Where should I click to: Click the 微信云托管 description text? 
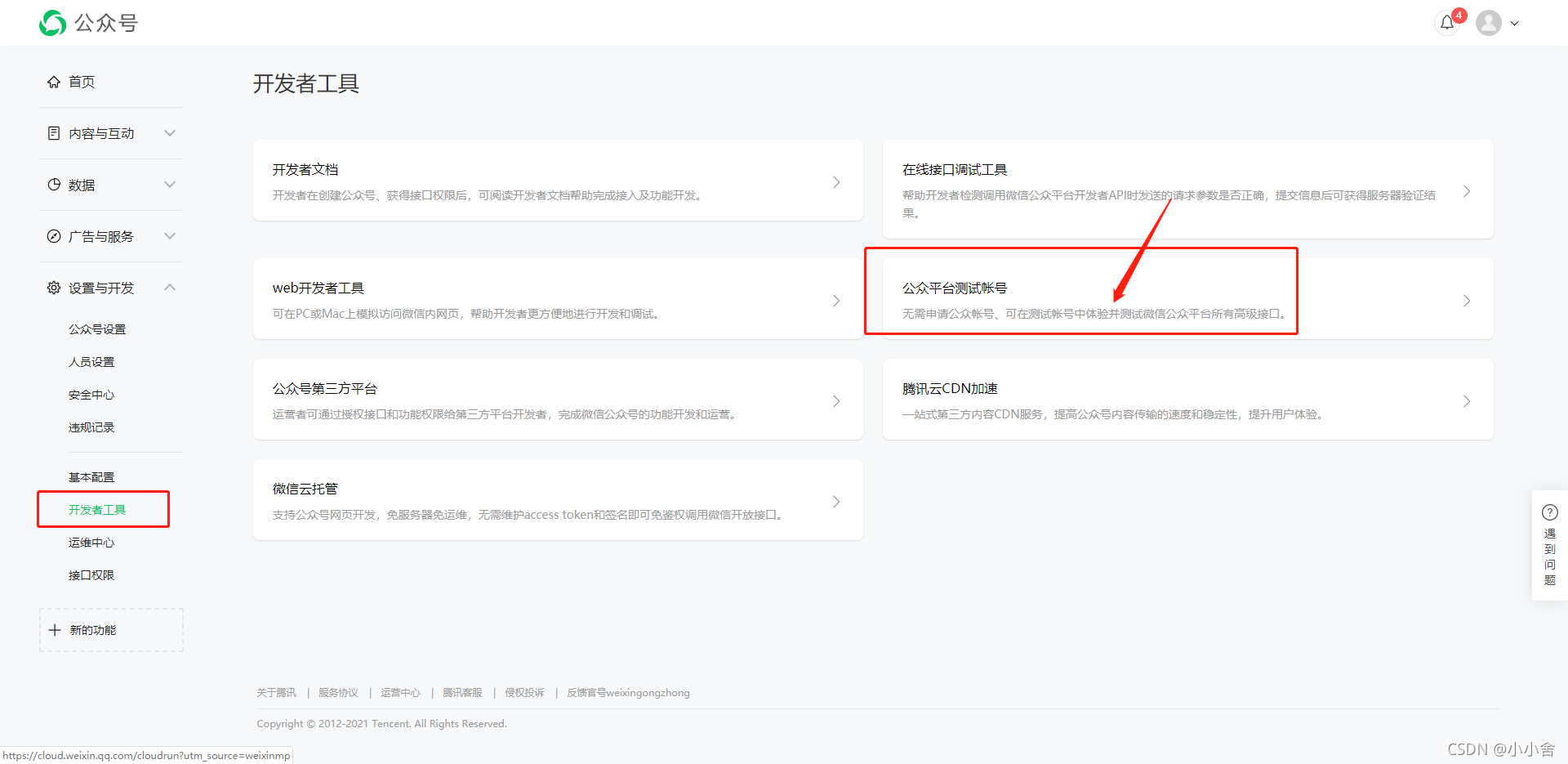coord(530,515)
